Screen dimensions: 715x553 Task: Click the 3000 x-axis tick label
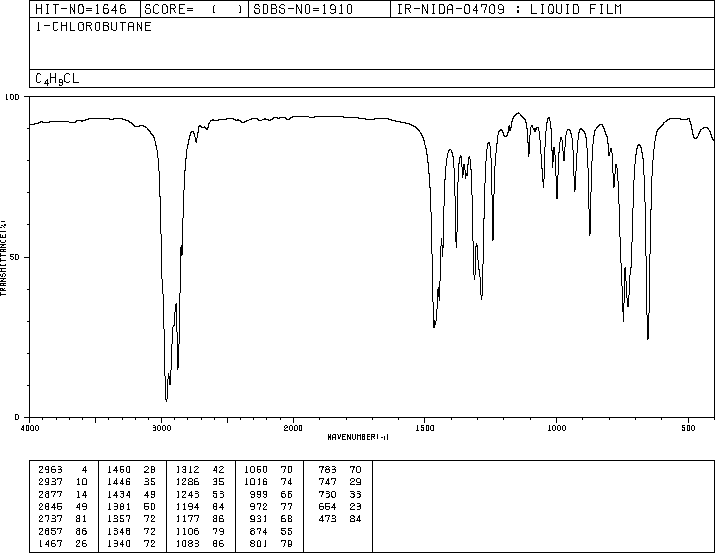point(161,428)
